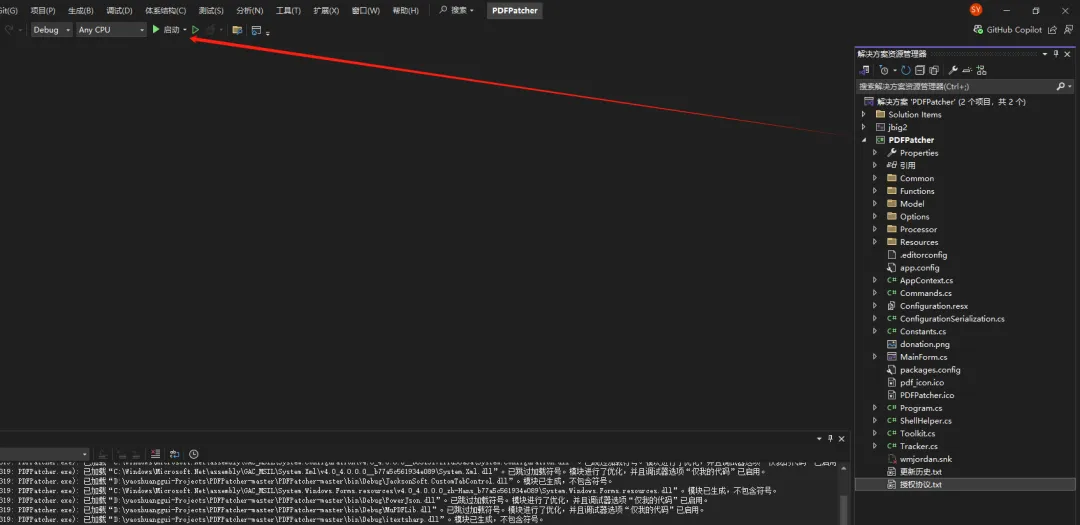Select MainForm.cs file
Image resolution: width=1080 pixels, height=525 pixels.
click(923, 357)
